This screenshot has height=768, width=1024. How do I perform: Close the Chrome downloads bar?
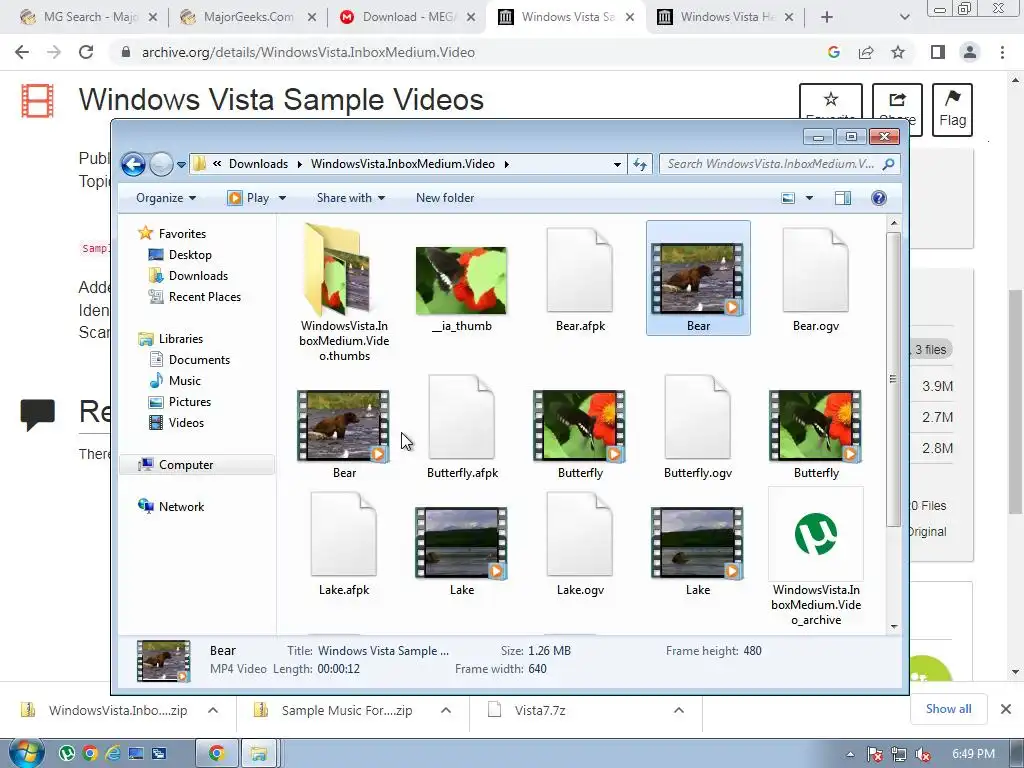(1006, 709)
